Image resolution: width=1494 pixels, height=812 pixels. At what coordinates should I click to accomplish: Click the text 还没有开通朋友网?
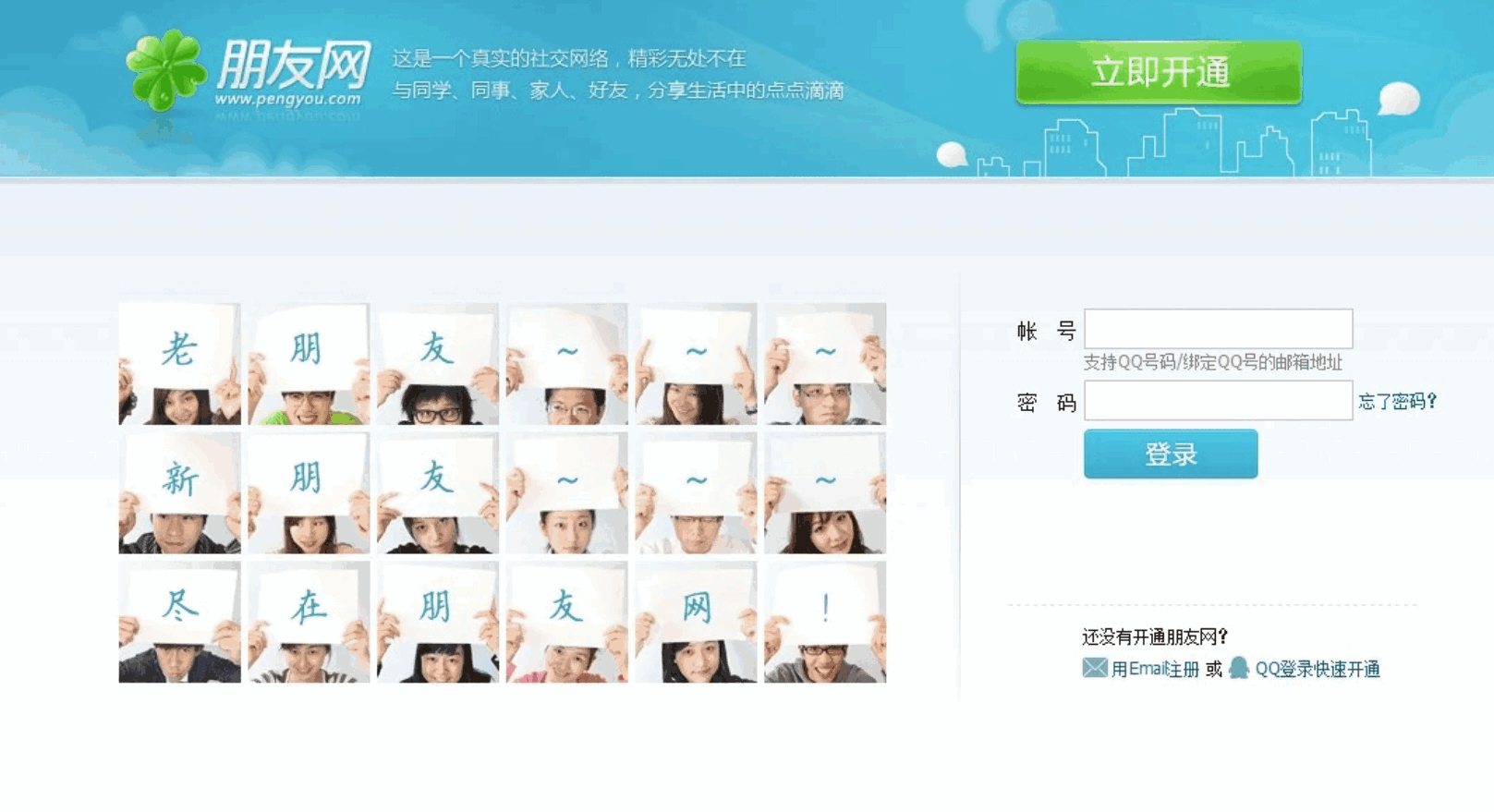(1155, 636)
